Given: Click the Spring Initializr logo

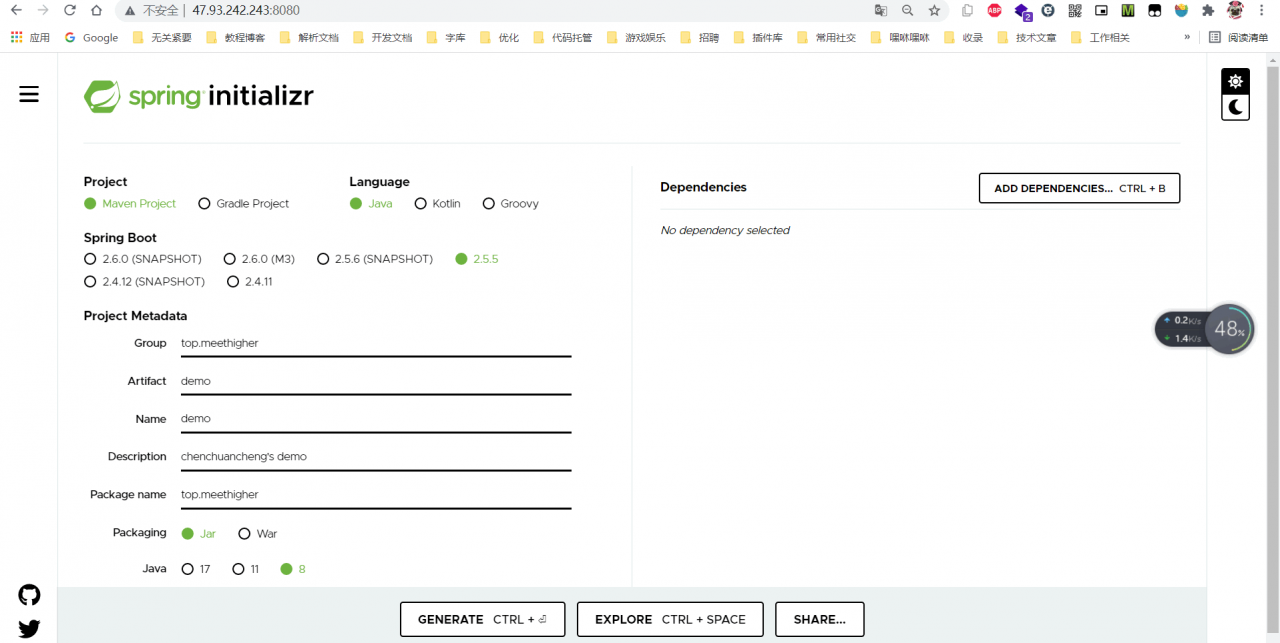Looking at the screenshot, I should [x=199, y=96].
